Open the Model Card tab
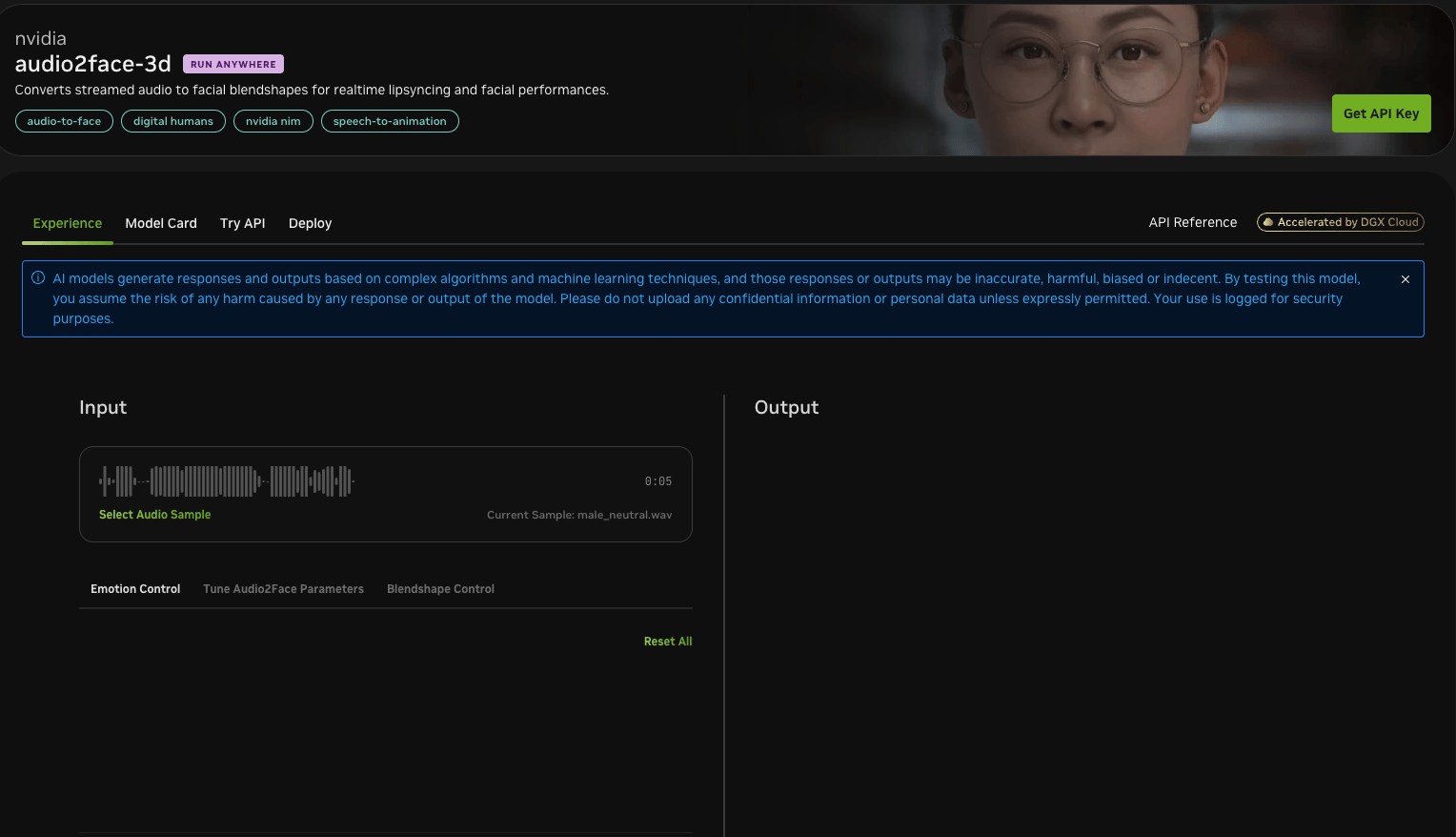This screenshot has height=837, width=1456. [161, 223]
